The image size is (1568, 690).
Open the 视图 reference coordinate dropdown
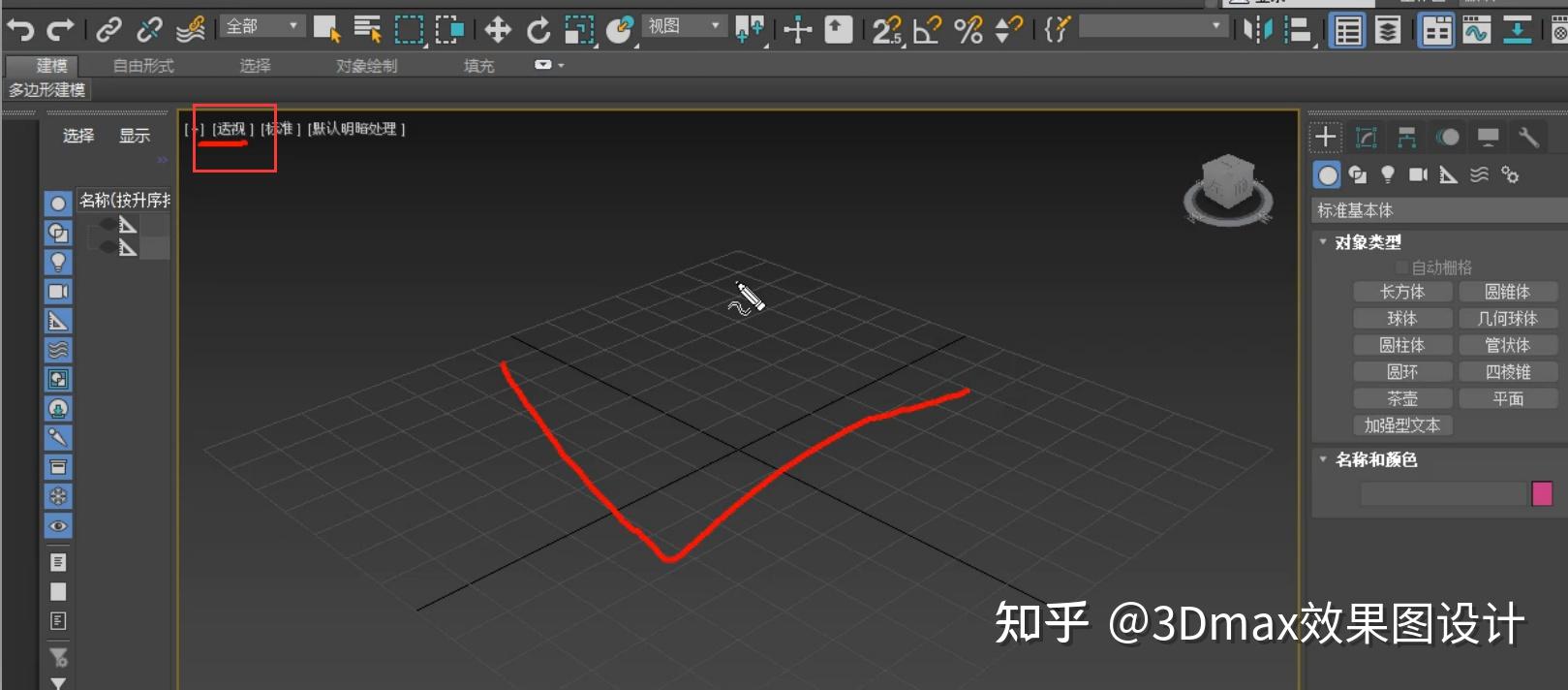click(685, 26)
